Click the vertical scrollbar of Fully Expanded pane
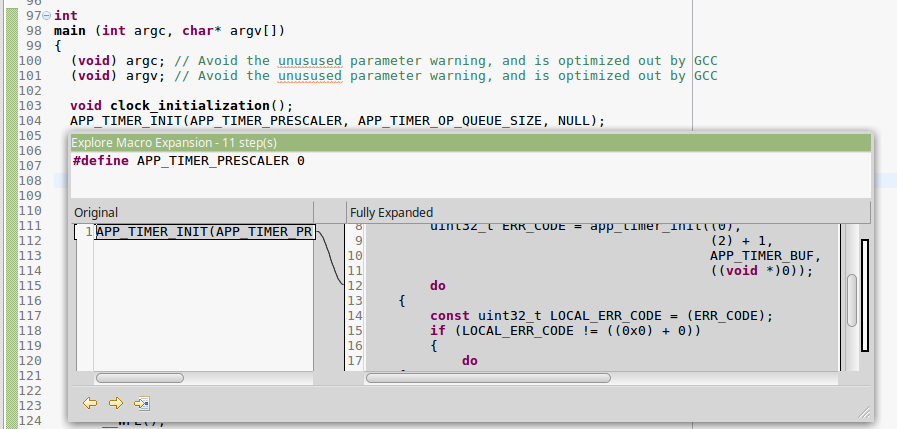897x429 pixels. point(852,300)
